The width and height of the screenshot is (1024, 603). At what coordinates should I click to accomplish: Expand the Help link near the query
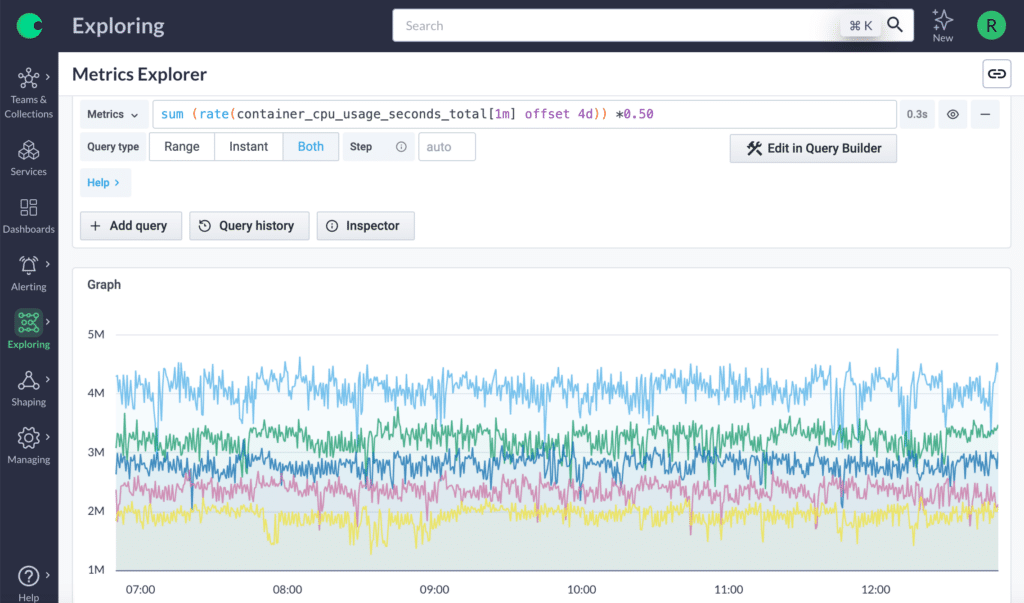click(x=105, y=182)
